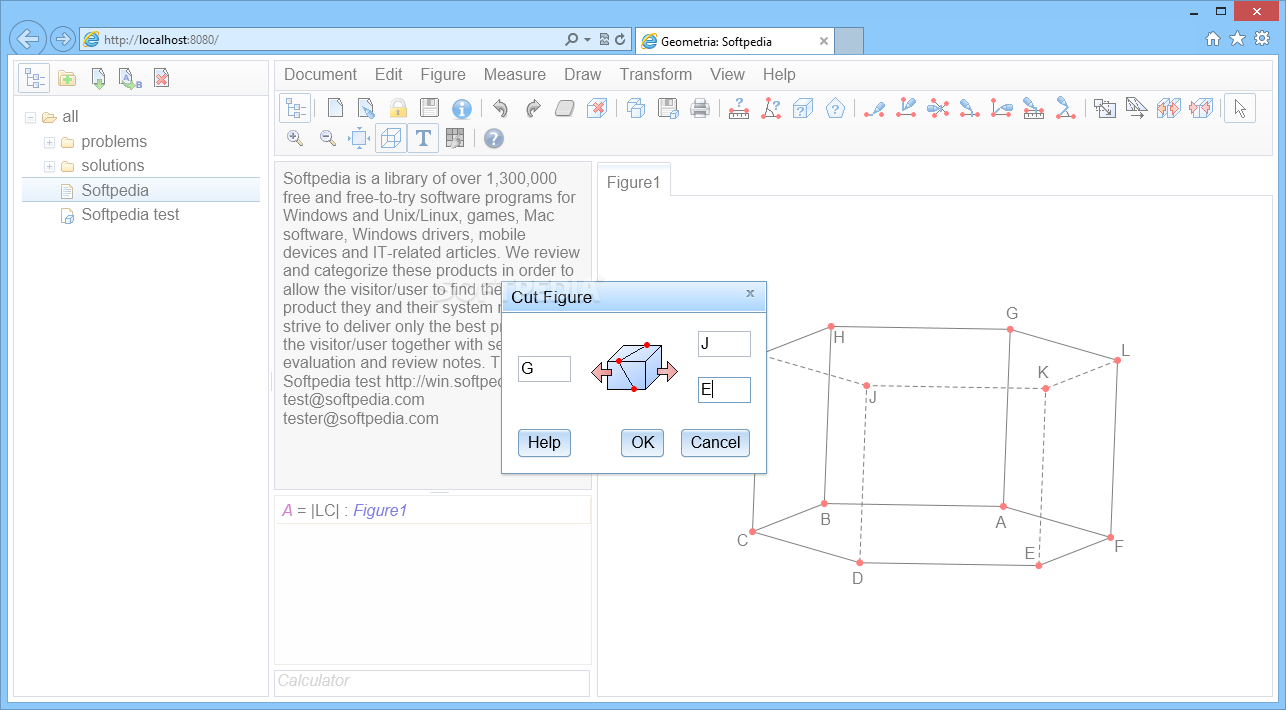Click the clone figure cubes icon

click(636, 108)
